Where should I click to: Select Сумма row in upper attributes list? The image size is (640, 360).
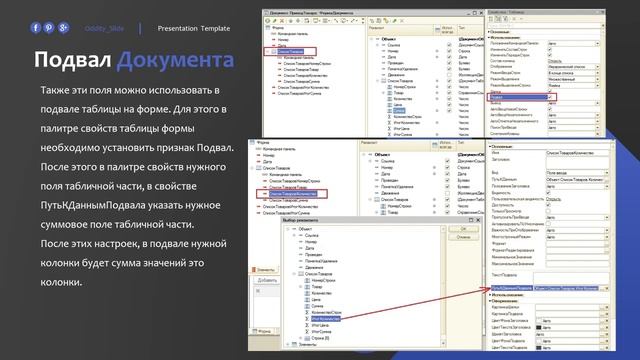pos(399,111)
